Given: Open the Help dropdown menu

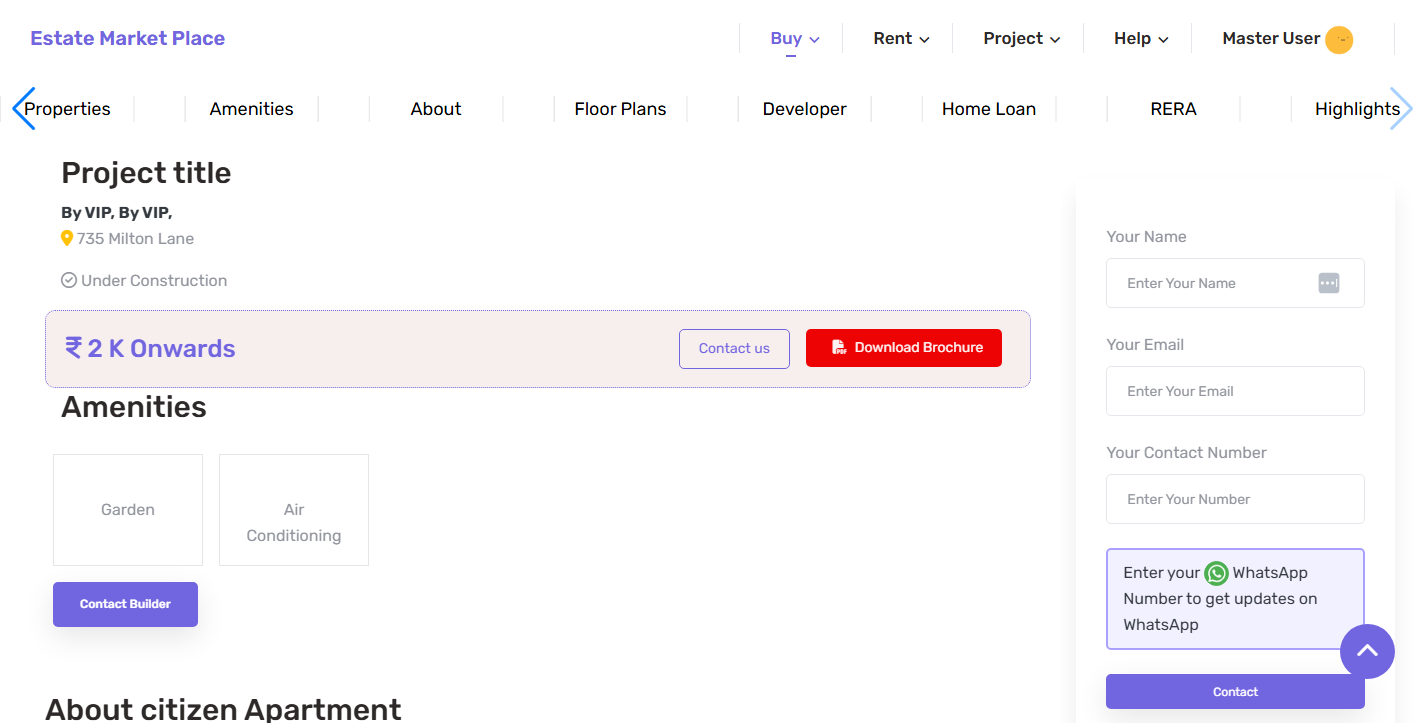Looking at the screenshot, I should point(1140,39).
